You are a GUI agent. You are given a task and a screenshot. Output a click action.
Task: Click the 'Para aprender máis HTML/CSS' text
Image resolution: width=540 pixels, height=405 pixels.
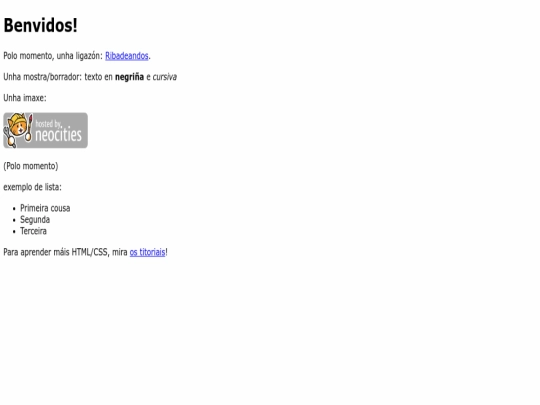tap(55, 252)
